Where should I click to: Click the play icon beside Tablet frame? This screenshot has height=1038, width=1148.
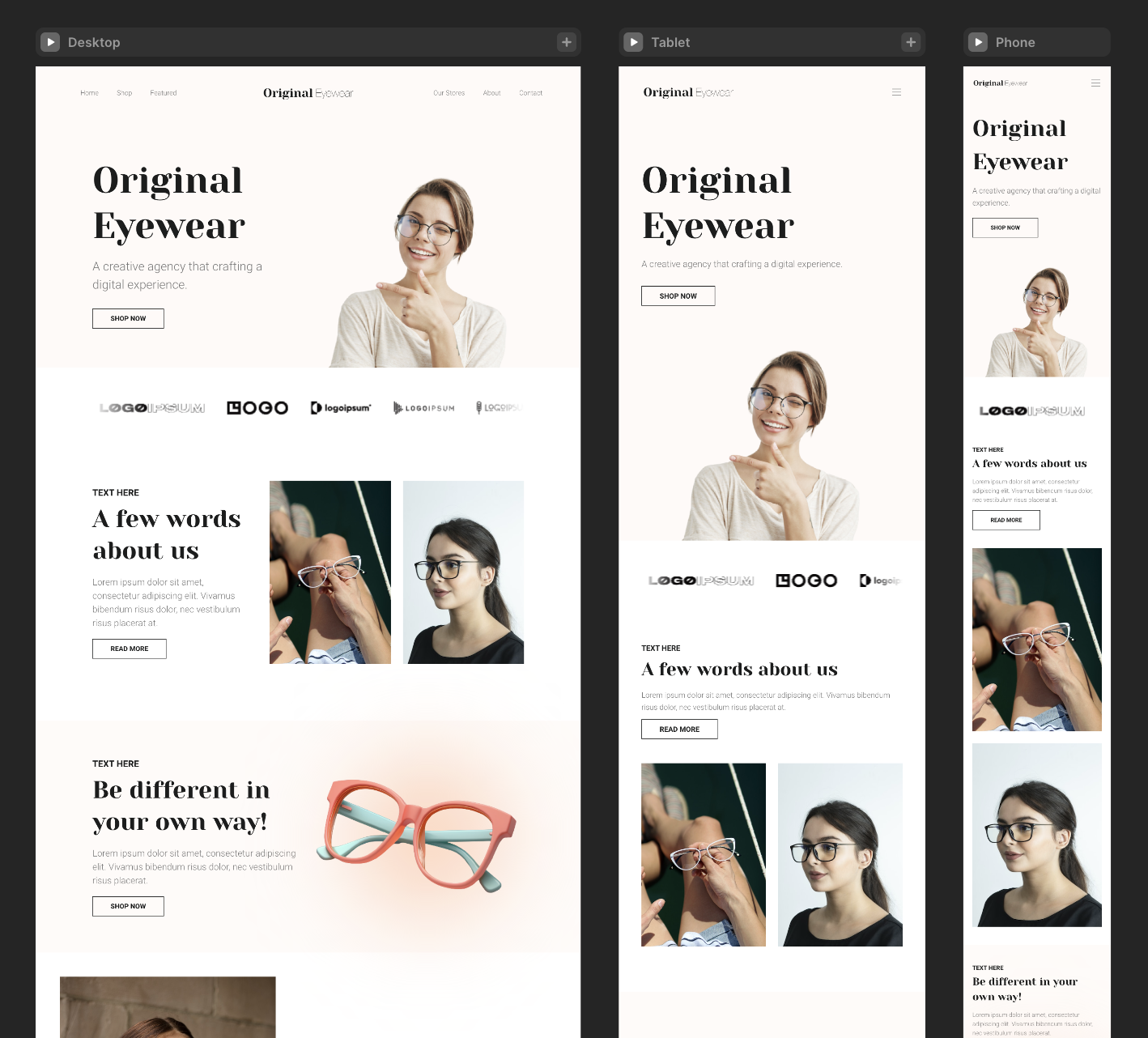[x=633, y=42]
